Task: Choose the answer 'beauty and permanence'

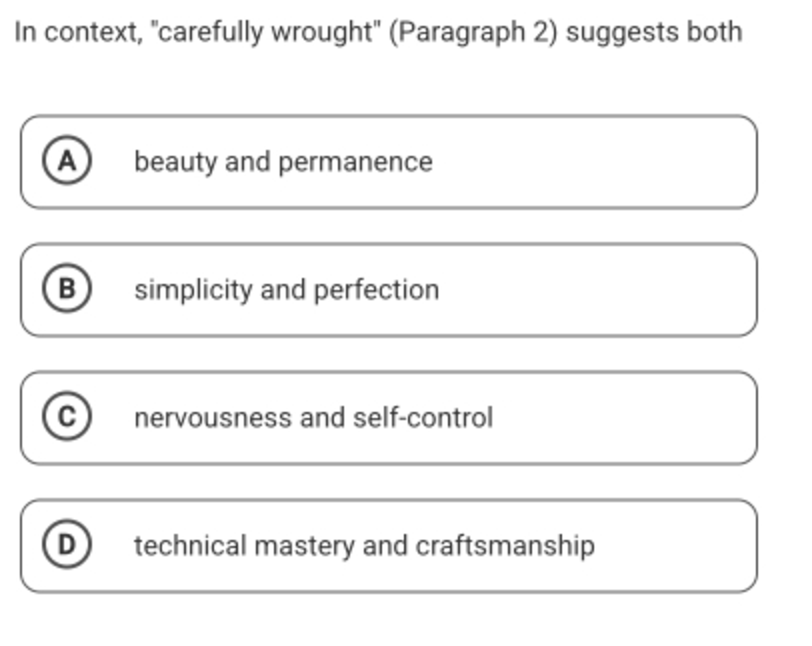Action: pos(283,162)
